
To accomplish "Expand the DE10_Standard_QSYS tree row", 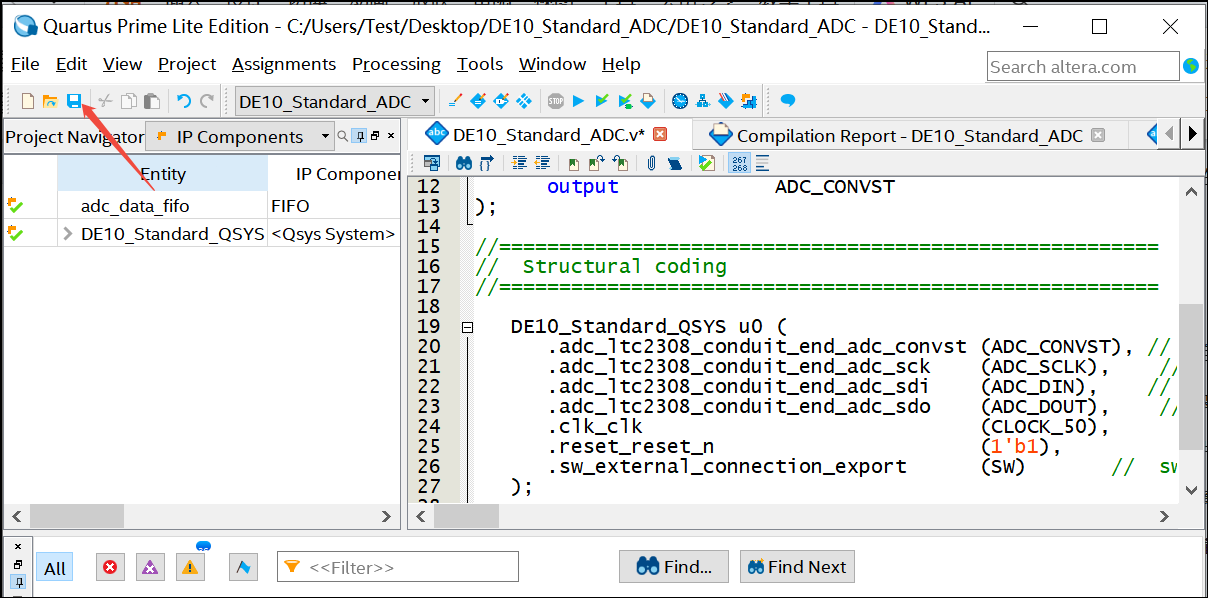I will point(68,234).
